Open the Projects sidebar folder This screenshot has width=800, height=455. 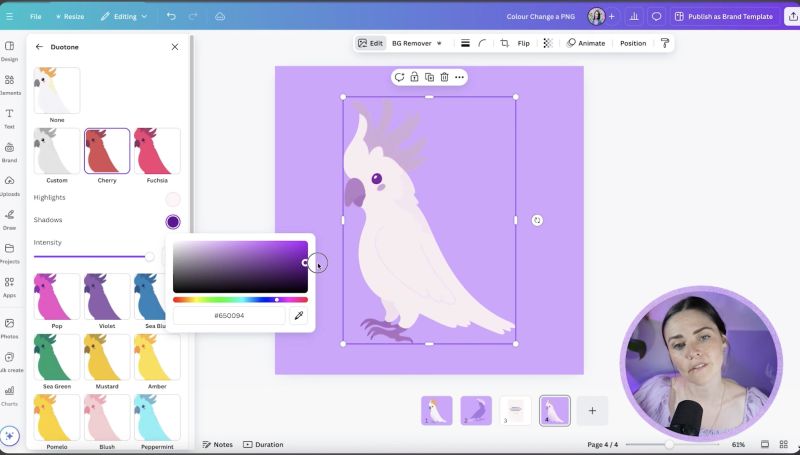(9, 253)
